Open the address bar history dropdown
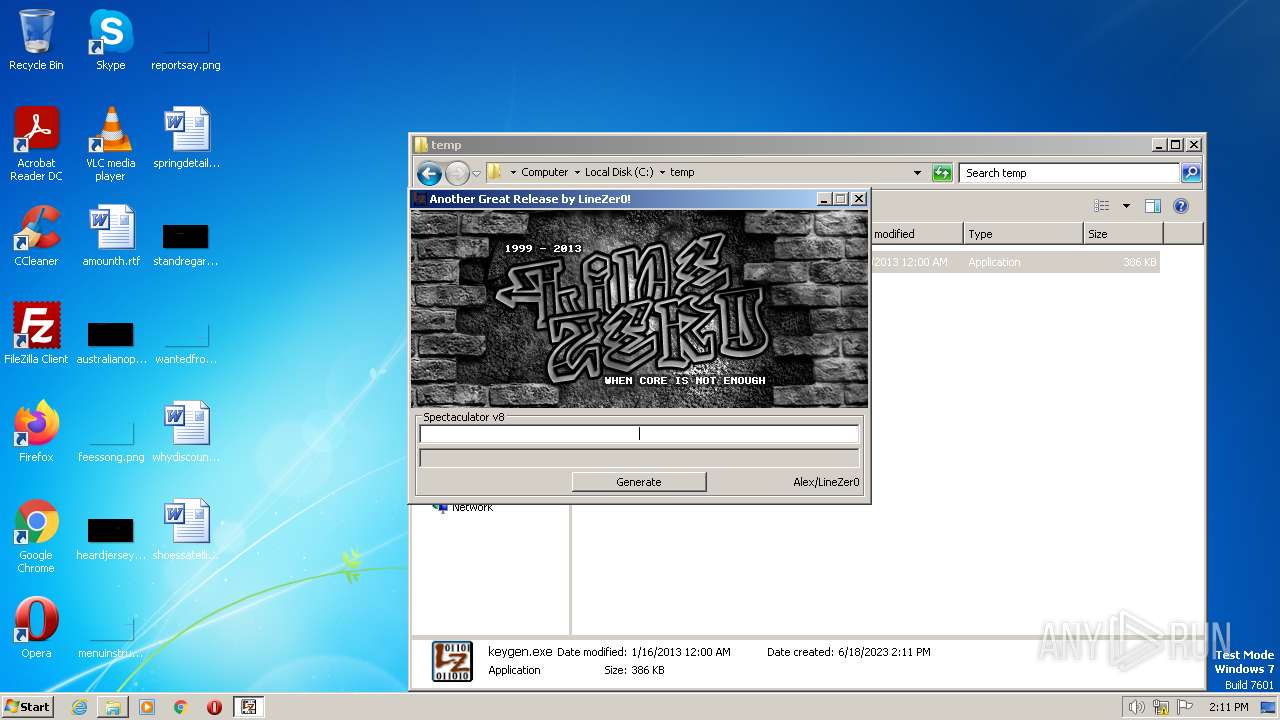The width and height of the screenshot is (1280, 720). 917,173
